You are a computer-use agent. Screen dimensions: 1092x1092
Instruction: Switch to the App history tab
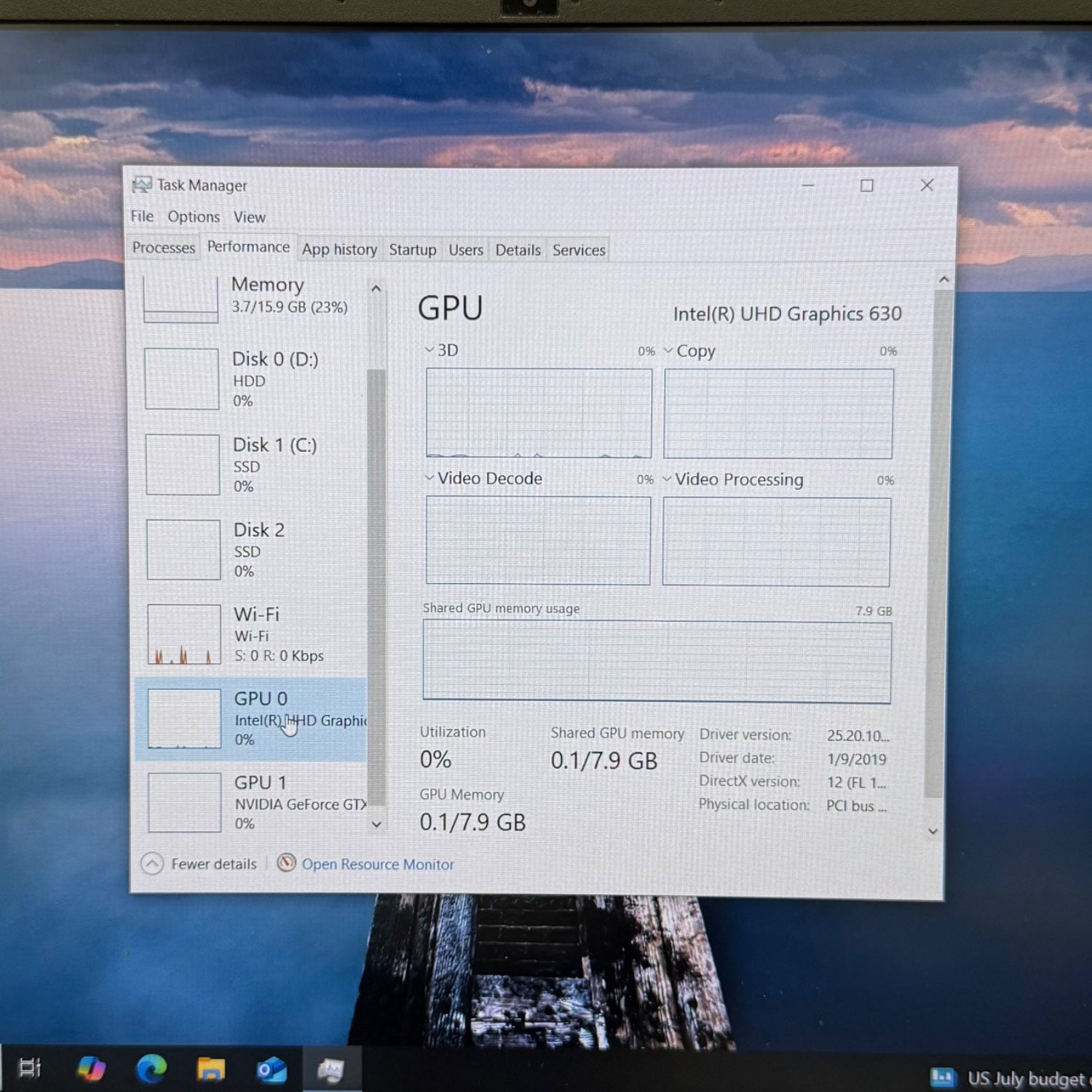(339, 250)
